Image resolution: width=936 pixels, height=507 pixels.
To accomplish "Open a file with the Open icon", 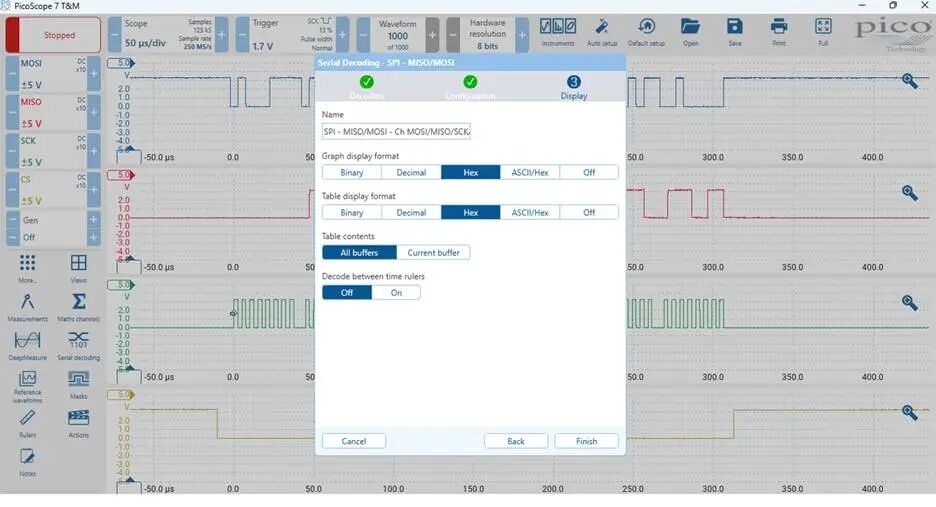I will tap(691, 32).
